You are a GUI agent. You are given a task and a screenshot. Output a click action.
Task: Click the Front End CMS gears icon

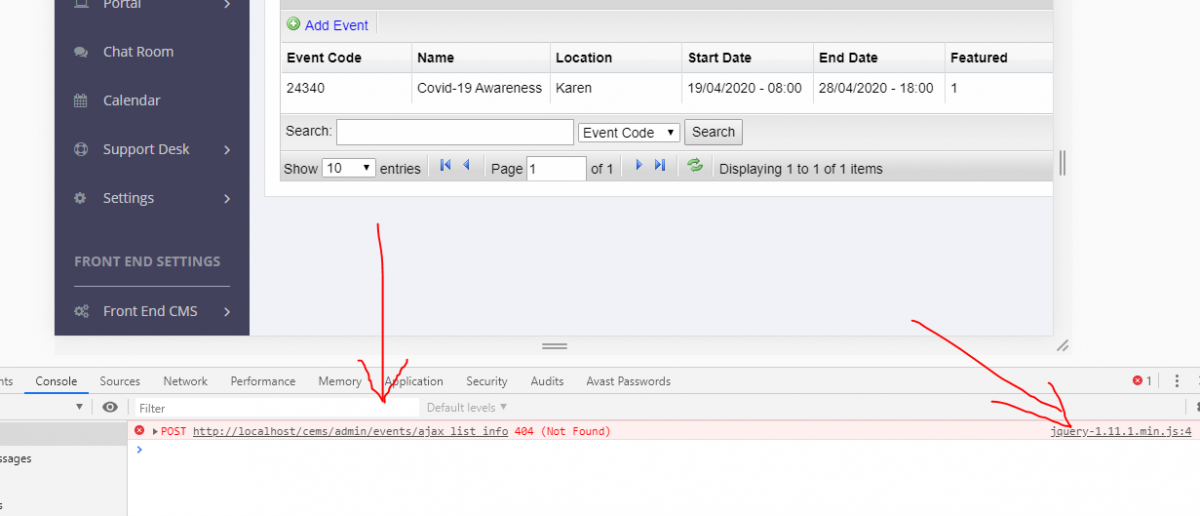81,311
